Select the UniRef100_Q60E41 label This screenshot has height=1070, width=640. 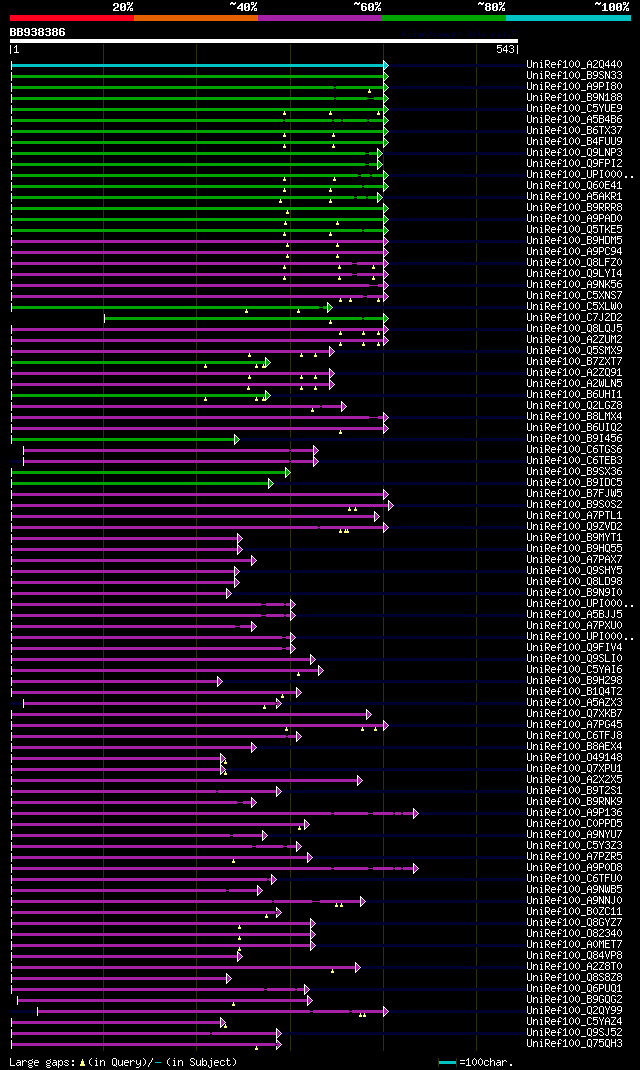[574, 186]
